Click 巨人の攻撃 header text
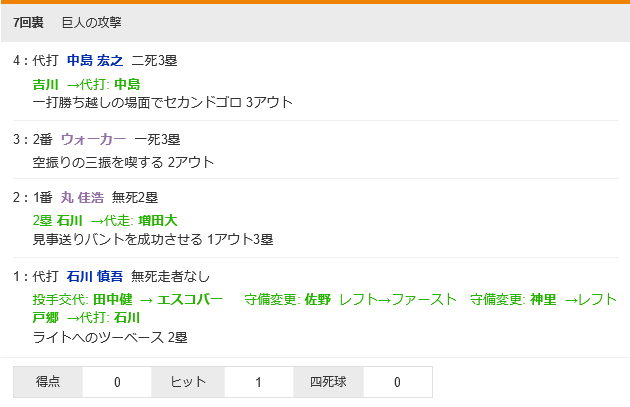Screen dimensions: 630x407 92,22
